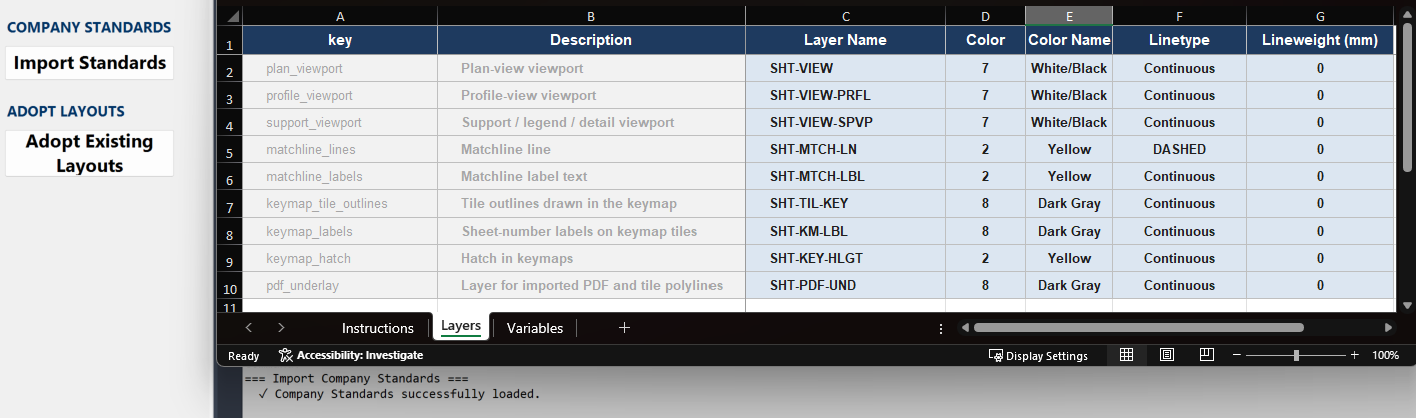
Task: Click vertical scrollbar up arrow
Action: [x=1408, y=14]
